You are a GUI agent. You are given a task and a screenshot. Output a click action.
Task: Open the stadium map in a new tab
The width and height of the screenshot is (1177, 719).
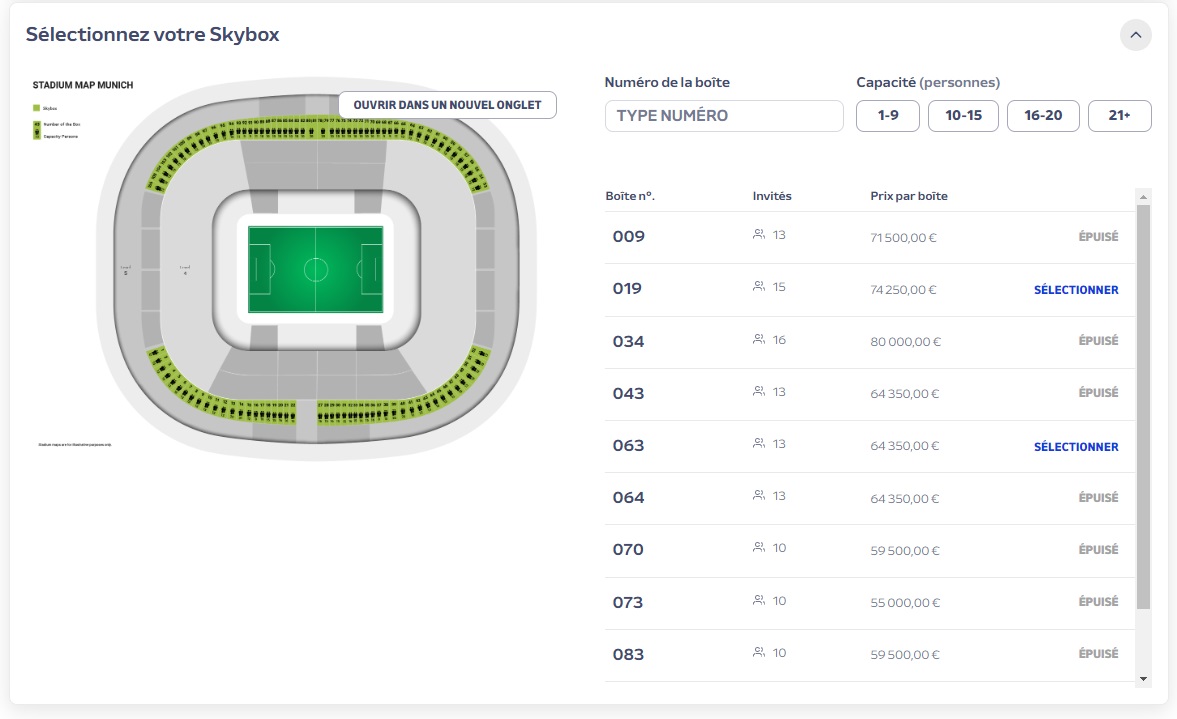[447, 105]
